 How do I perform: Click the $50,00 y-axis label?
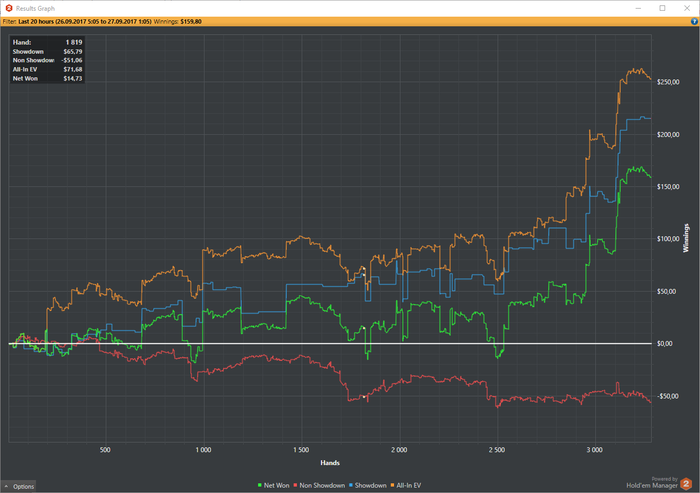click(x=667, y=292)
